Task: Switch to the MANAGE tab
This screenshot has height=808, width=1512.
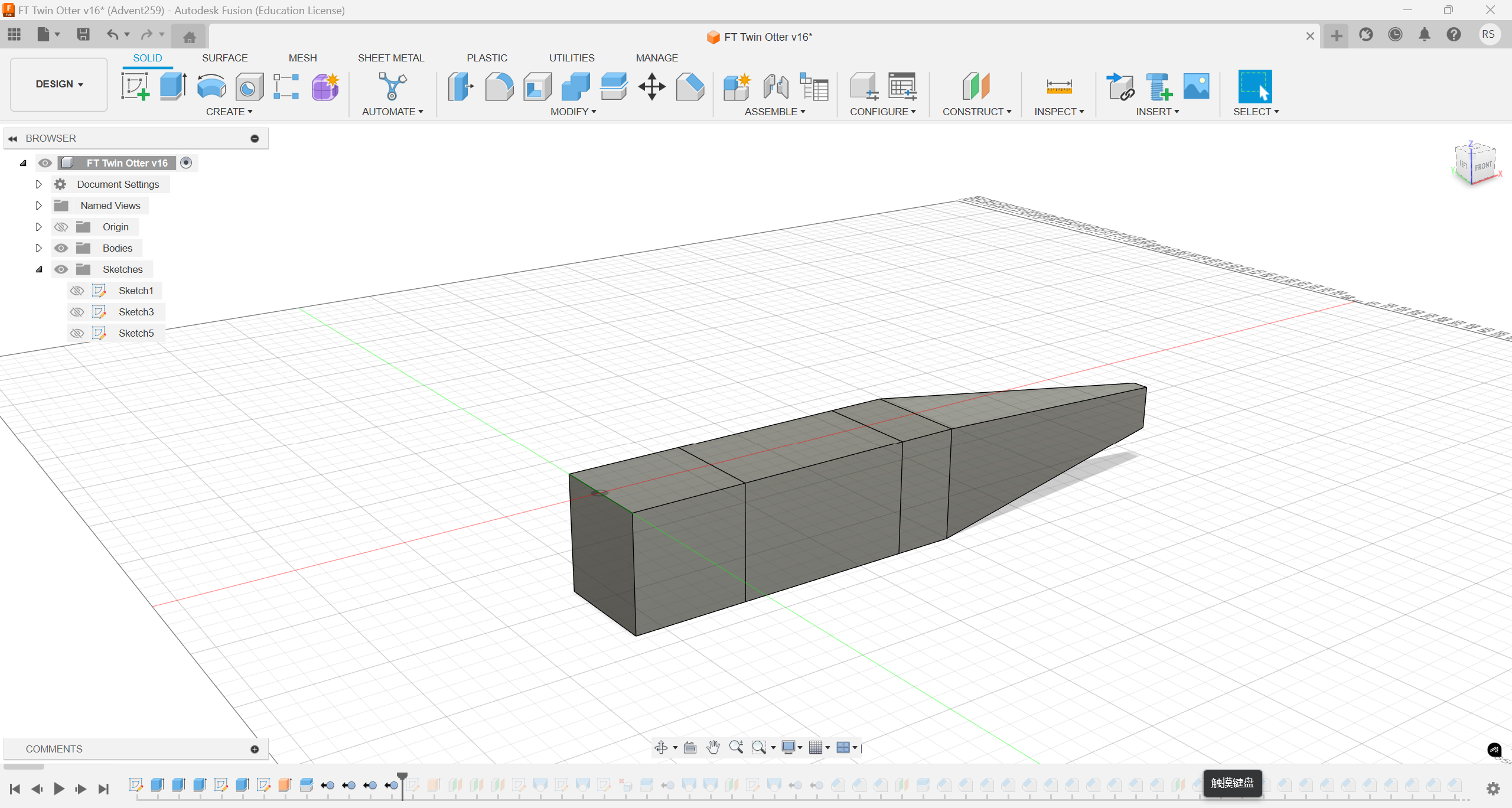Action: (657, 58)
